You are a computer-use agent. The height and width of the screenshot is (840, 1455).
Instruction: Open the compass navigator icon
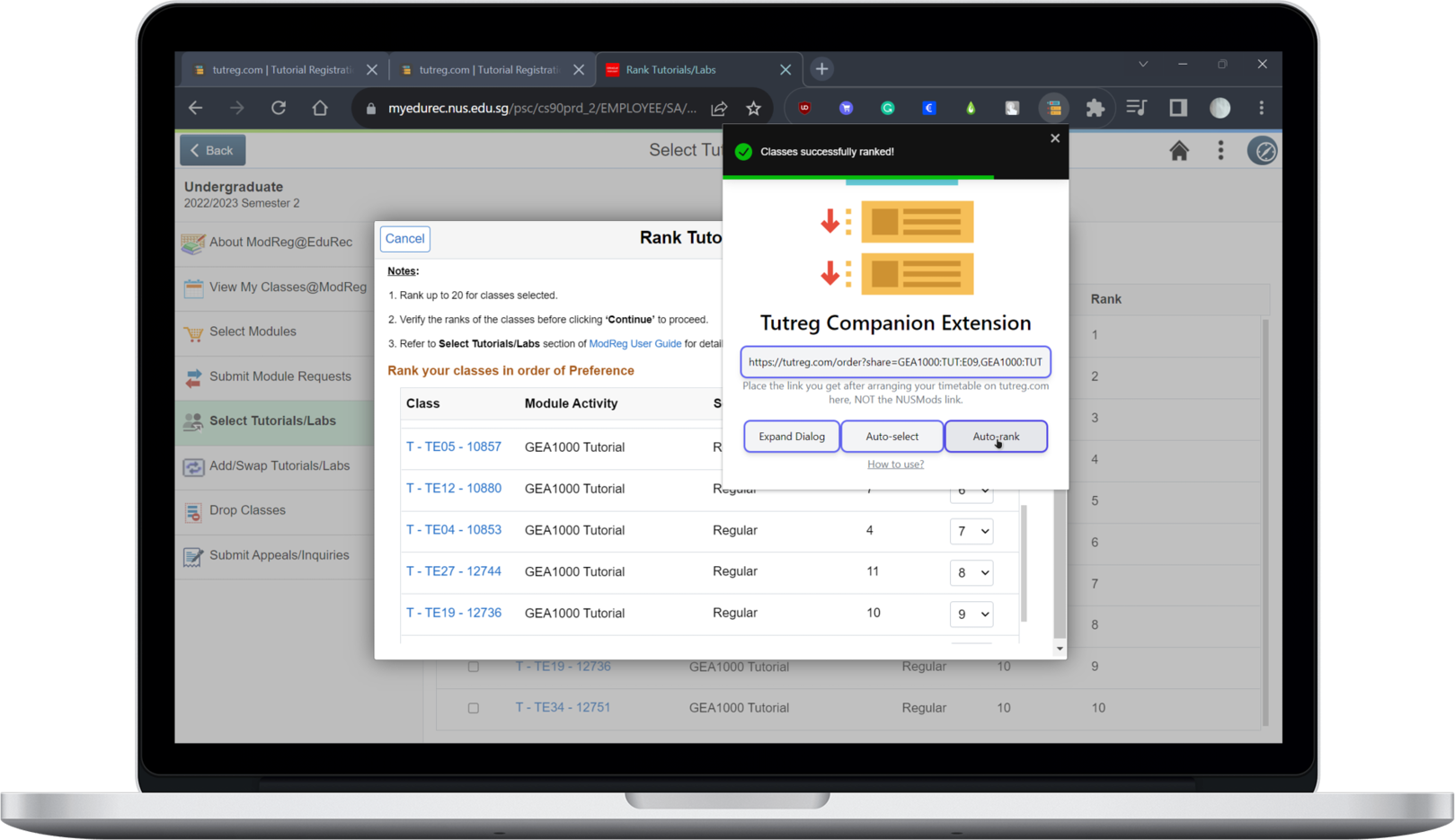1262,151
